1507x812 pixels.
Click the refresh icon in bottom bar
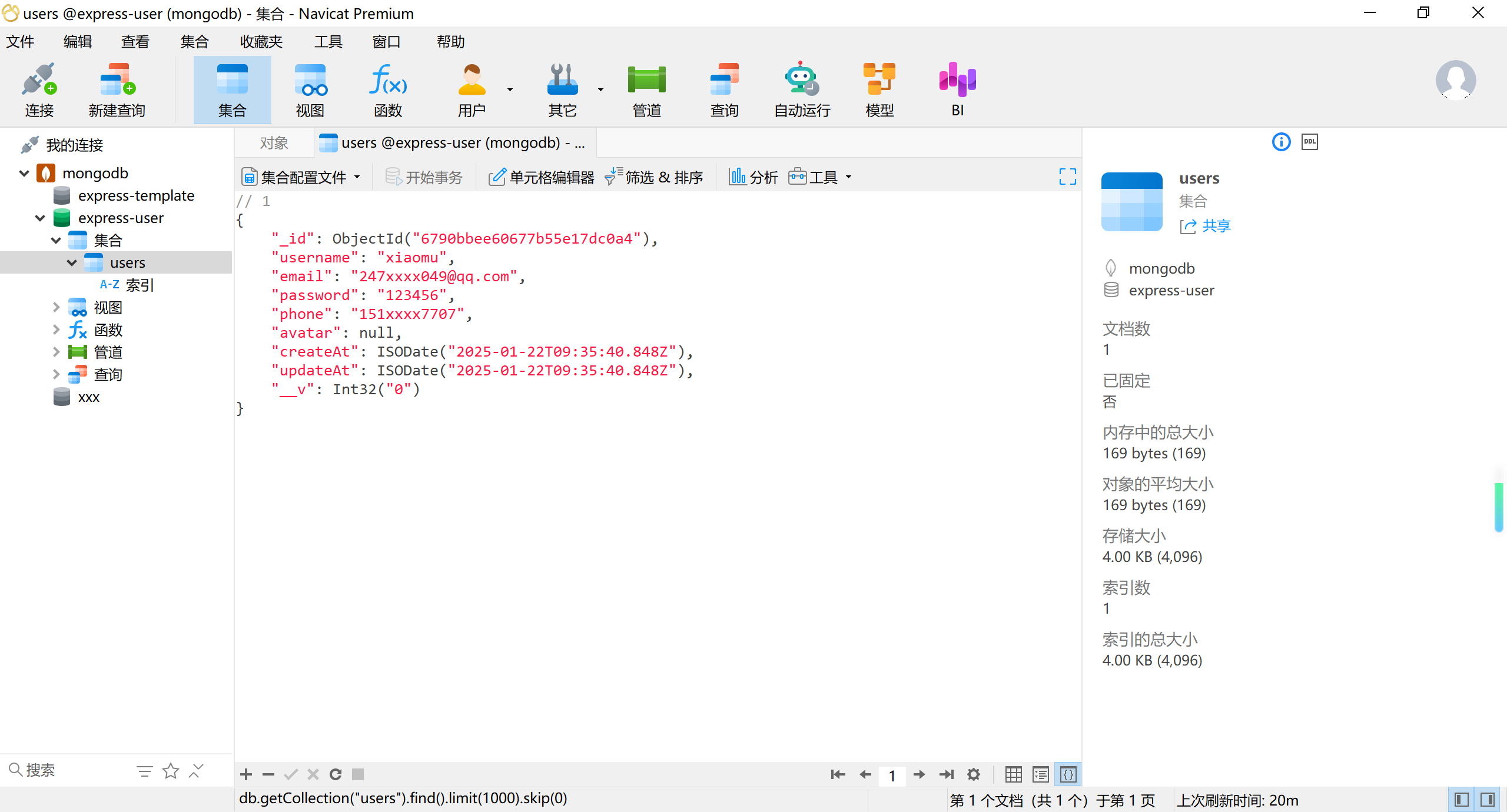pos(336,774)
